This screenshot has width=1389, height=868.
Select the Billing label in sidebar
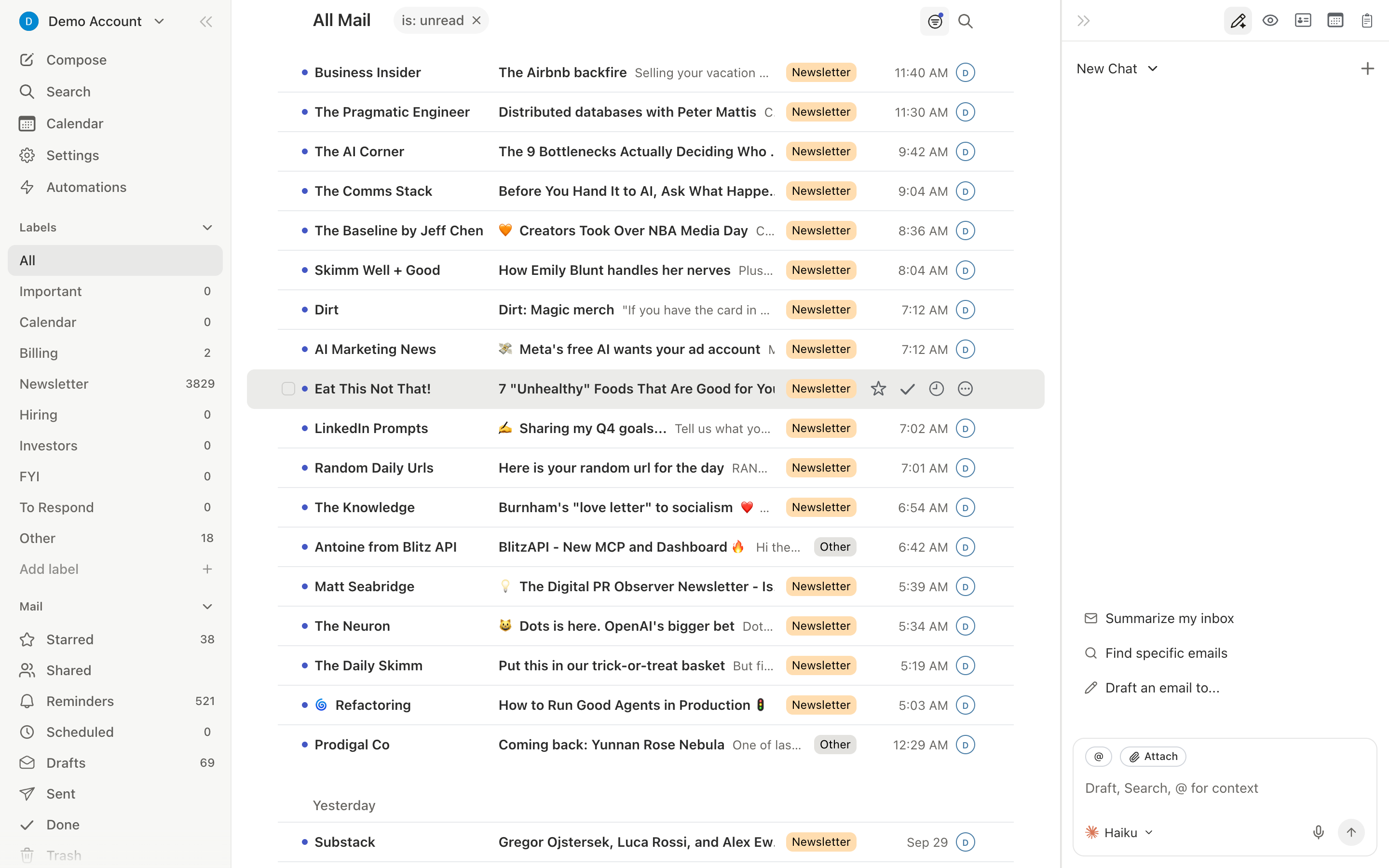[x=115, y=353]
